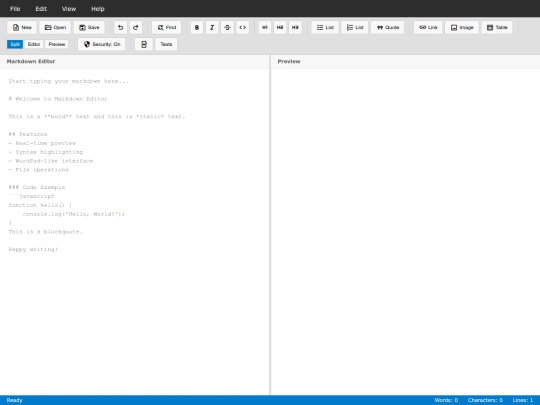
Task: Insert an H2 heading
Action: pyautogui.click(x=280, y=28)
